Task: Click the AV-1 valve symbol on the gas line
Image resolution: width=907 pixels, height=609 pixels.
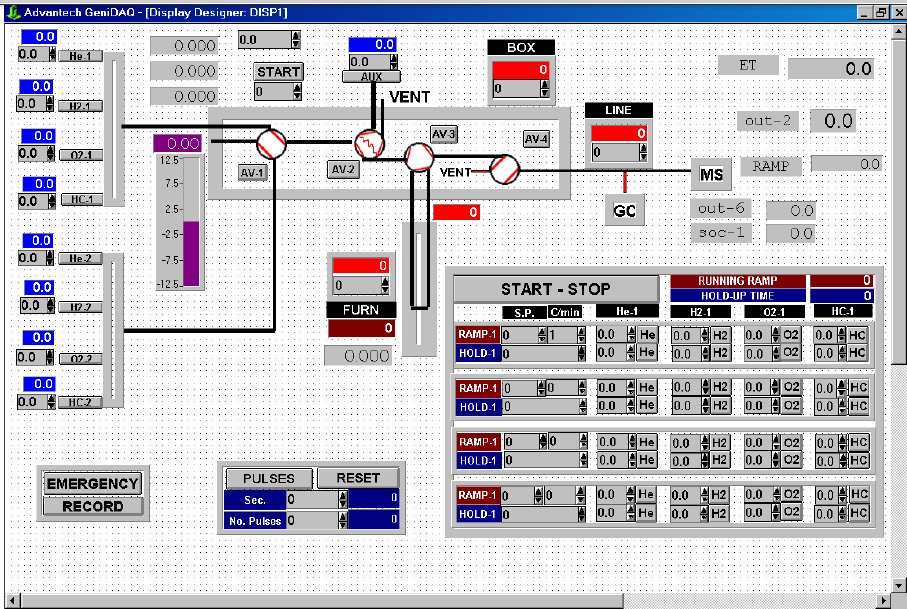Action: click(x=271, y=143)
